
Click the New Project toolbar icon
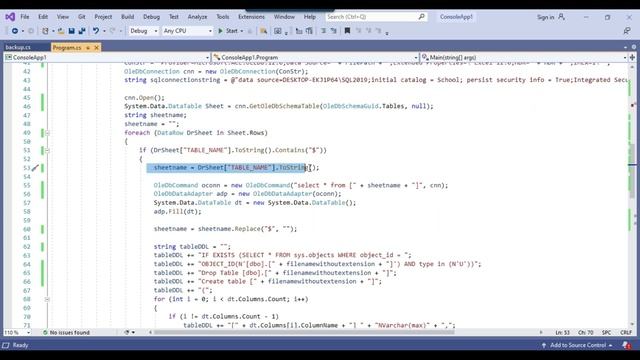45,31
